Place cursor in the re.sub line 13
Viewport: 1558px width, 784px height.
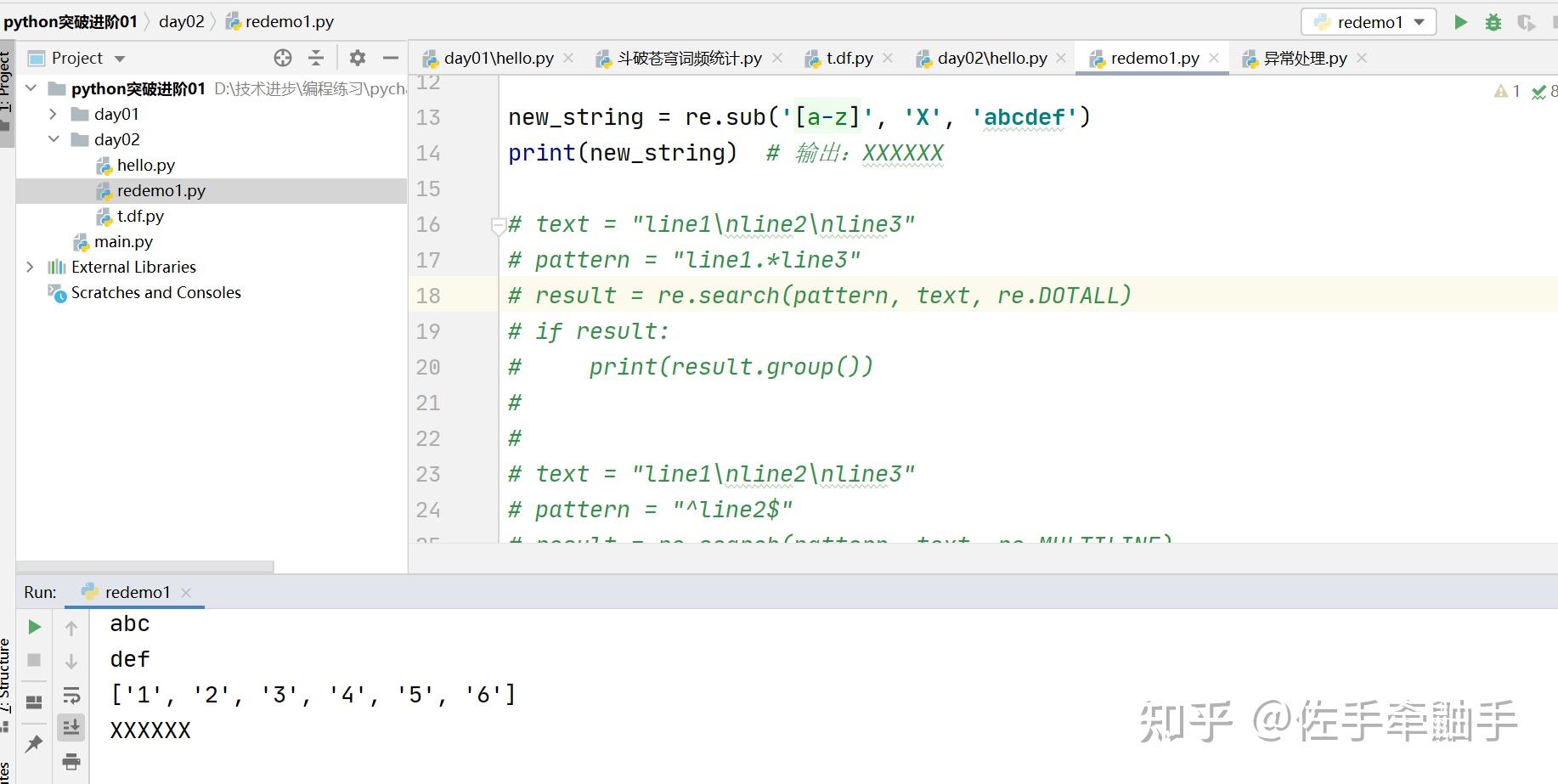tap(799, 117)
